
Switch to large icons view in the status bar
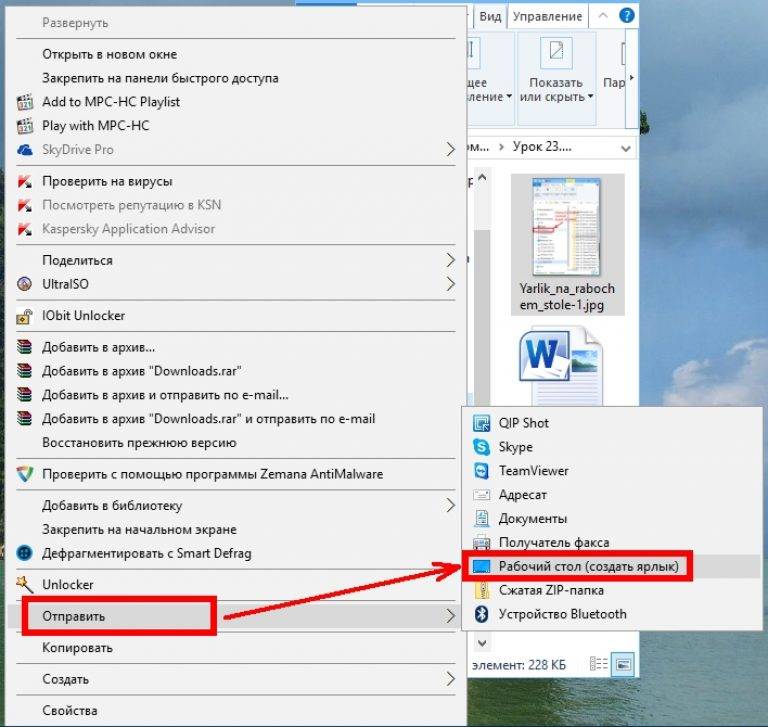[622, 664]
